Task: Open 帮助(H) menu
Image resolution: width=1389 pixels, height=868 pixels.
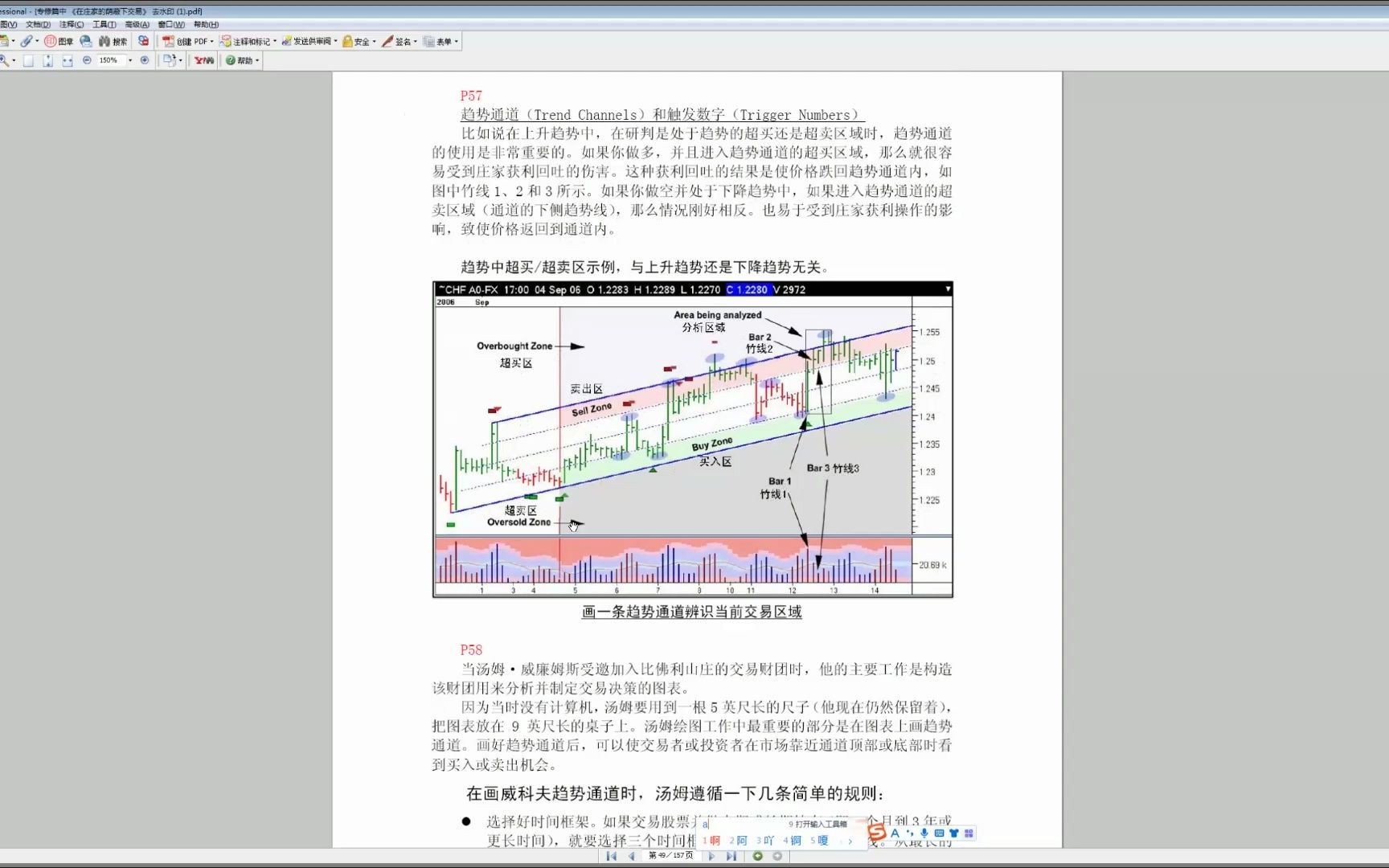Action: pos(207,24)
